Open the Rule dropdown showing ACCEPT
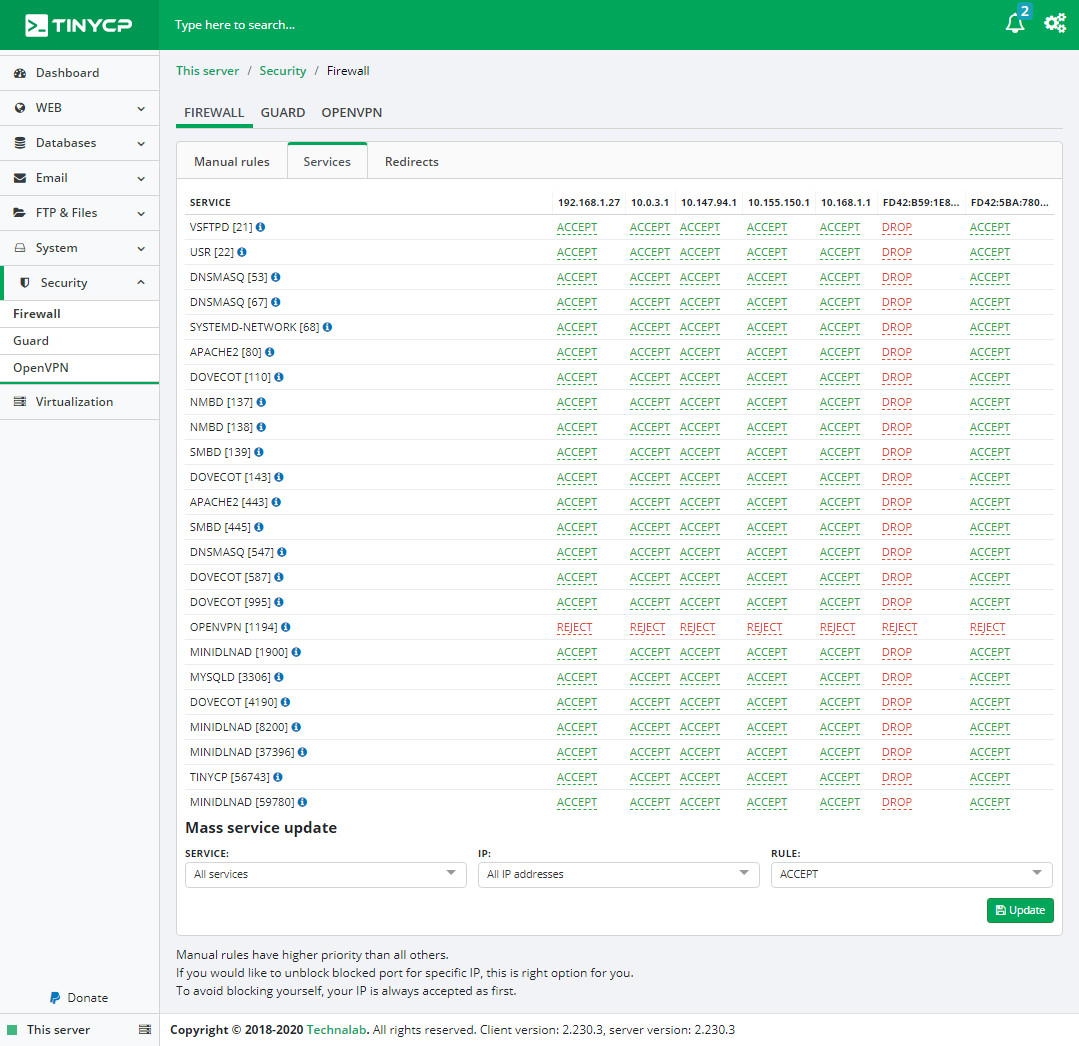Viewport: 1079px width, 1046px height. (912, 875)
